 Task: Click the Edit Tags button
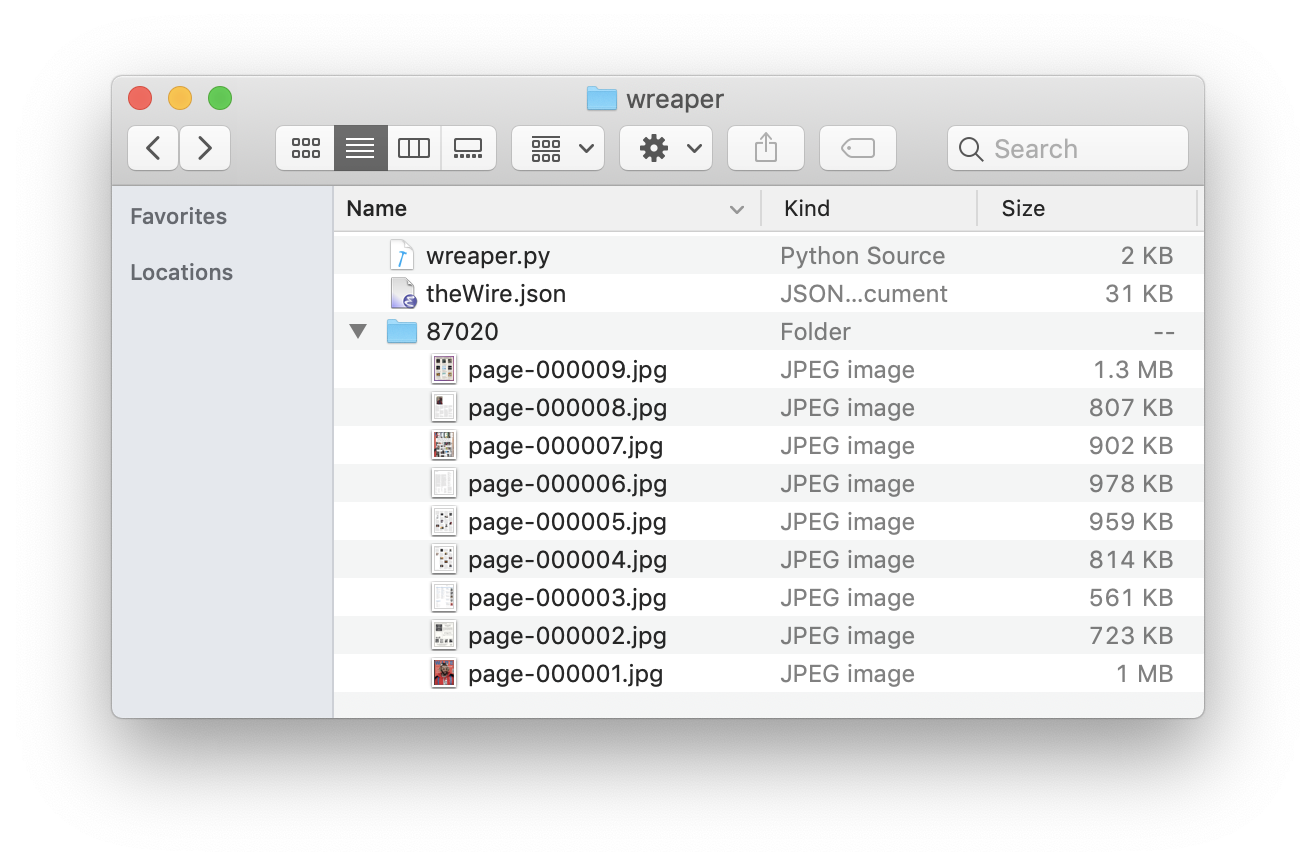coord(857,148)
